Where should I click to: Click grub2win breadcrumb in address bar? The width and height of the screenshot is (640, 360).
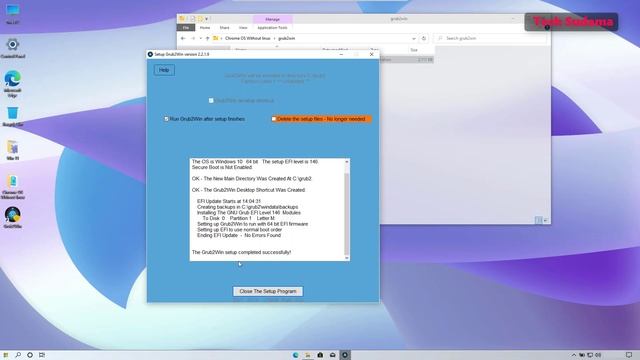point(287,38)
